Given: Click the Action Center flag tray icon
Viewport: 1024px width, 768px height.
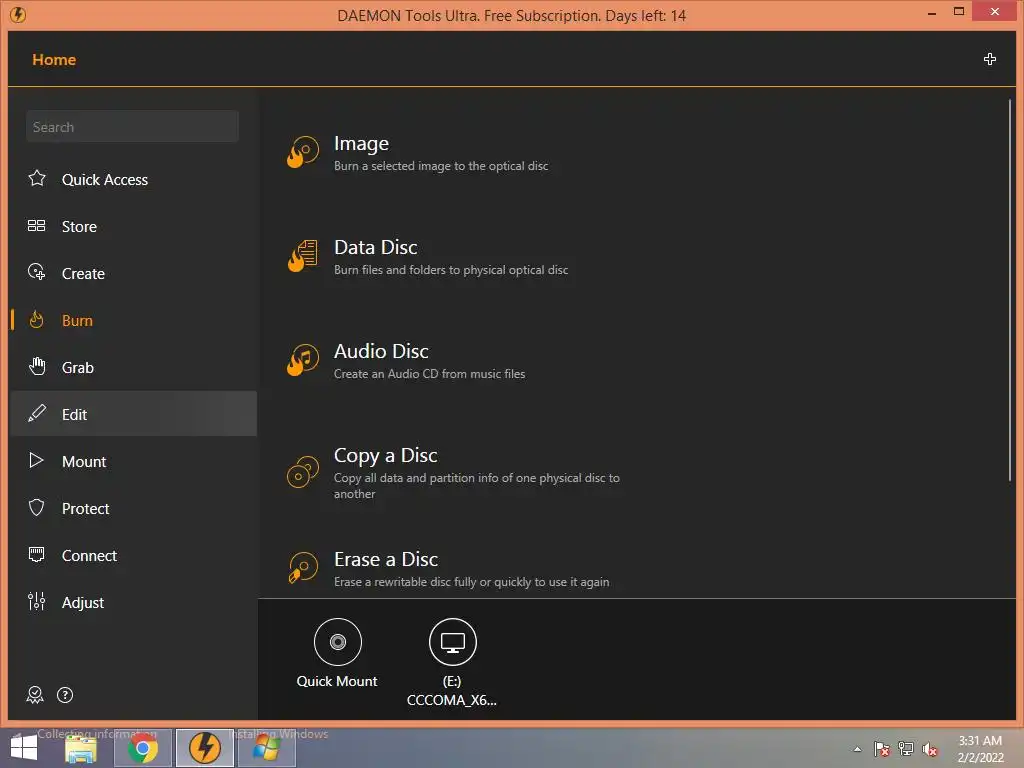Looking at the screenshot, I should point(882,749).
